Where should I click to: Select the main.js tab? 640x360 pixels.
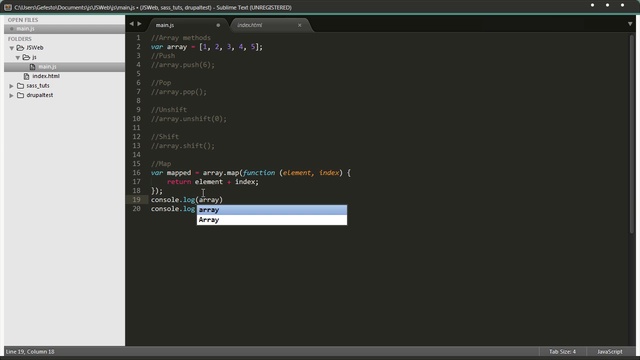tap(165, 25)
